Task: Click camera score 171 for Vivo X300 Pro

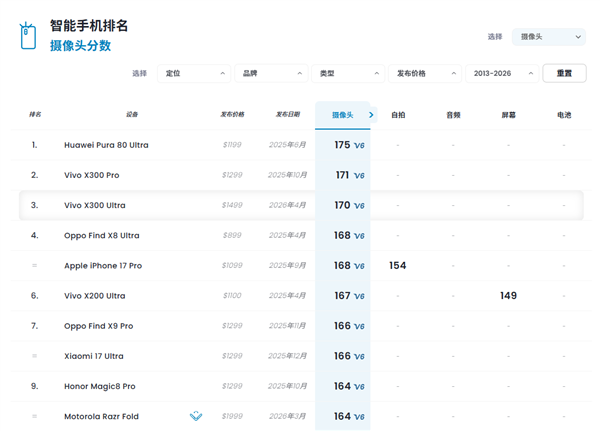Action: (x=342, y=175)
